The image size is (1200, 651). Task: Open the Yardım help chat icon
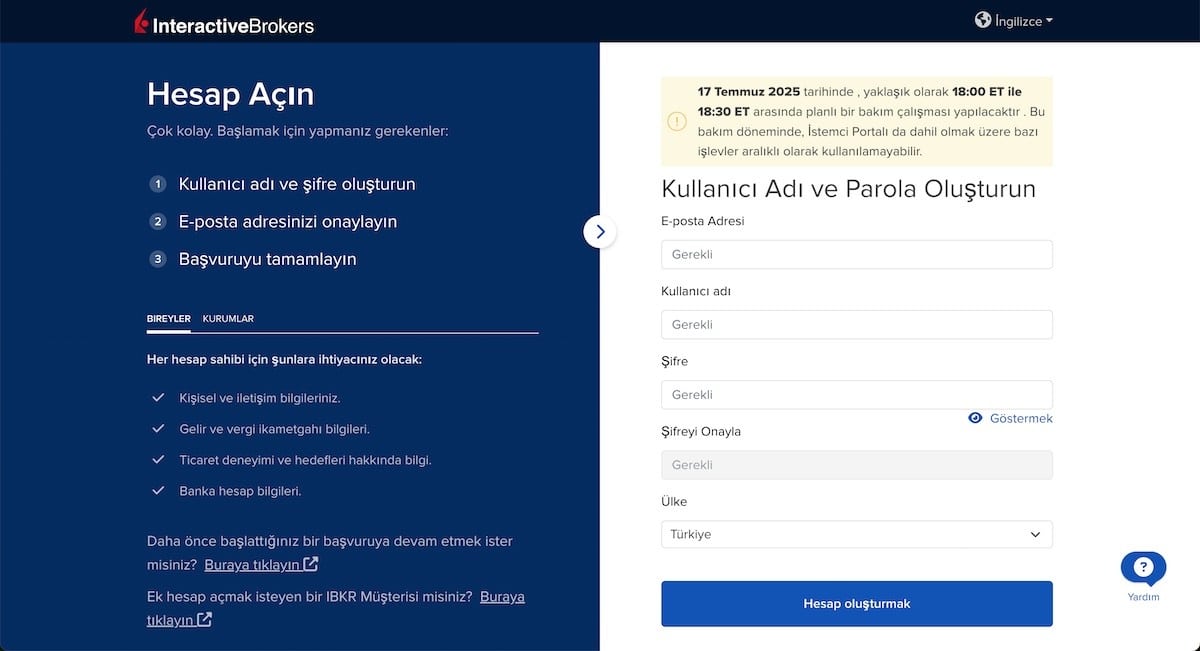(1143, 570)
